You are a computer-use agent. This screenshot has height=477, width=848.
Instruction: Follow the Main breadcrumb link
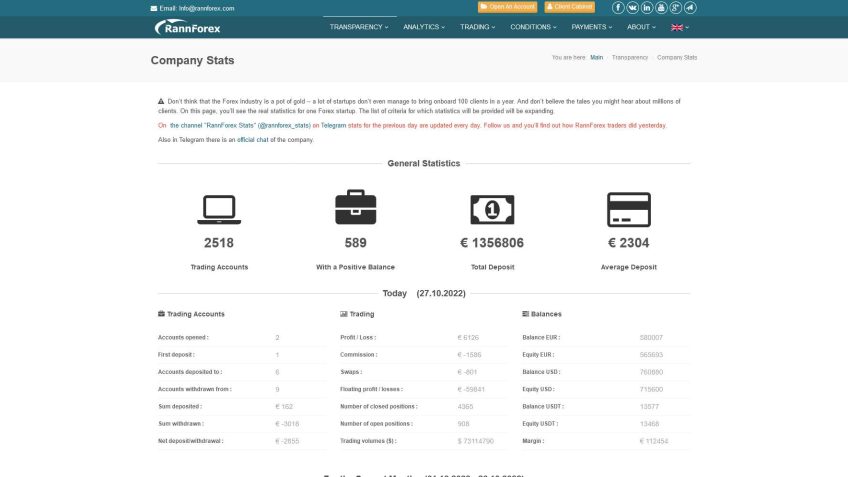[x=597, y=57]
